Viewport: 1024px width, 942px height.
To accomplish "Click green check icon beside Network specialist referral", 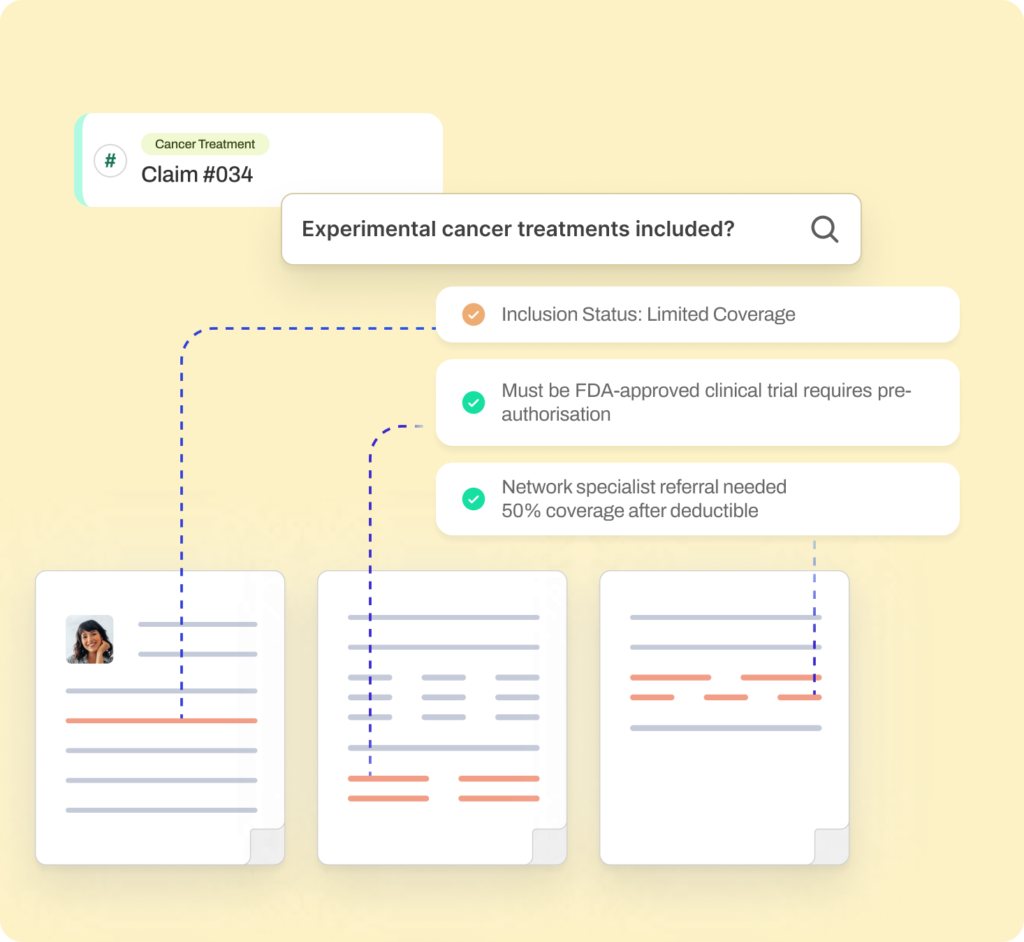I will 473,499.
